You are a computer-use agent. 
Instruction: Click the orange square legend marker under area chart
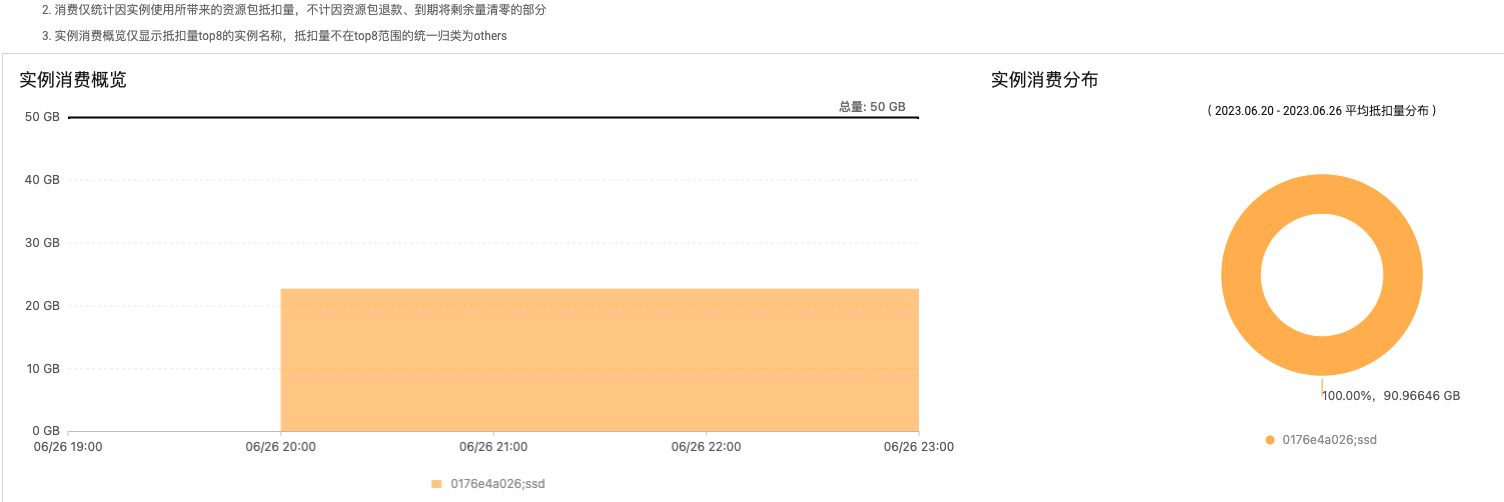click(436, 484)
